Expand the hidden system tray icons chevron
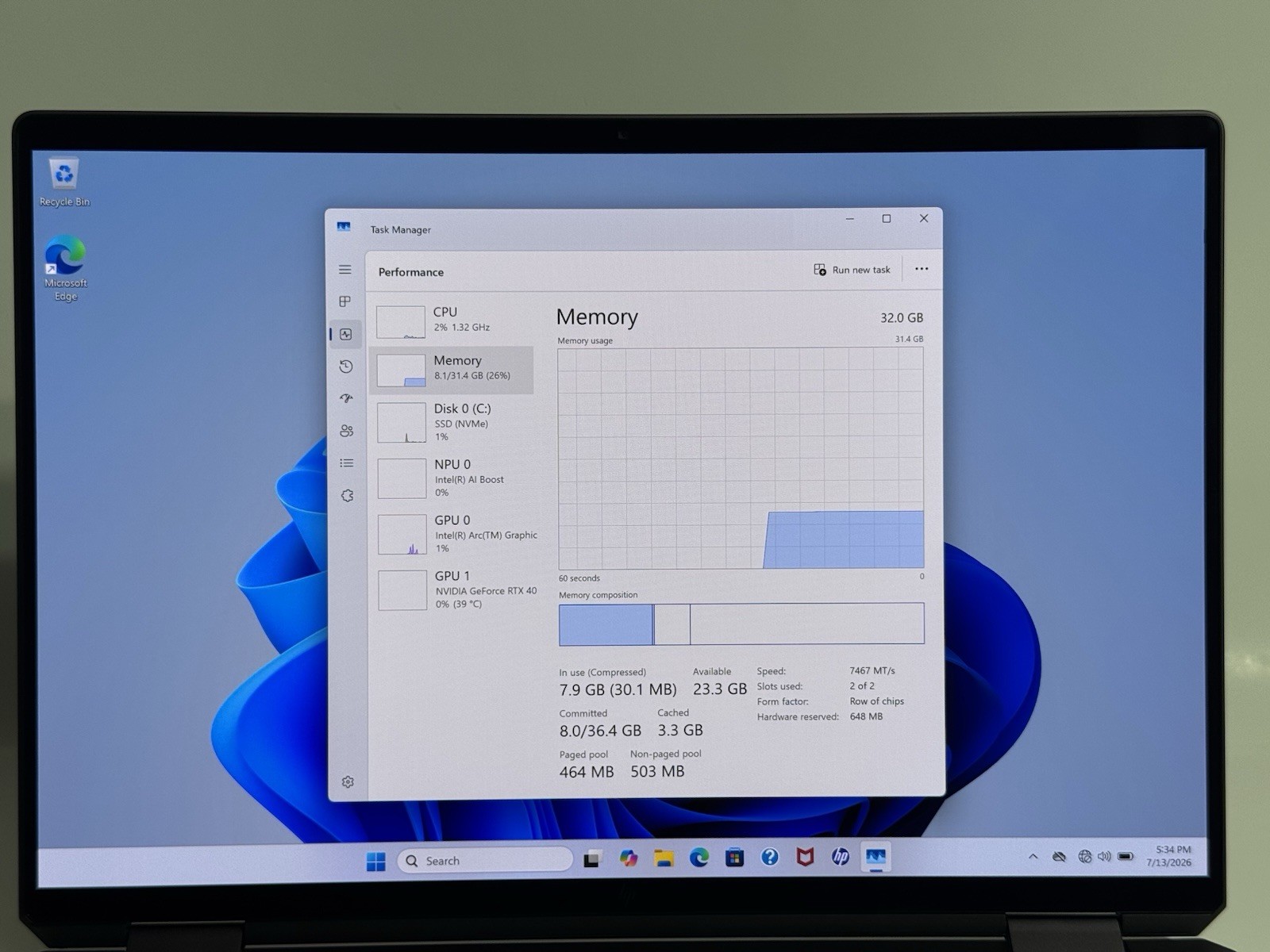1270x952 pixels. pyautogui.click(x=1033, y=857)
